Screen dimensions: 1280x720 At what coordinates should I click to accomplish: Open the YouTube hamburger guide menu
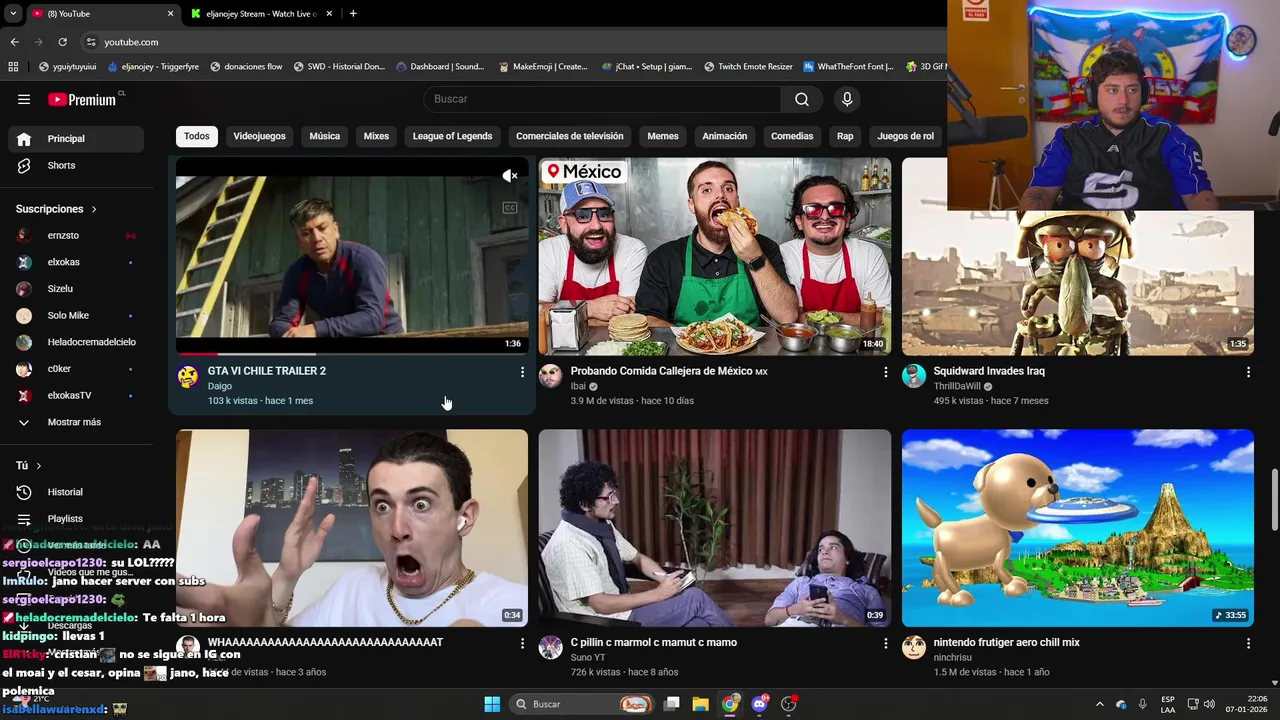(x=24, y=99)
